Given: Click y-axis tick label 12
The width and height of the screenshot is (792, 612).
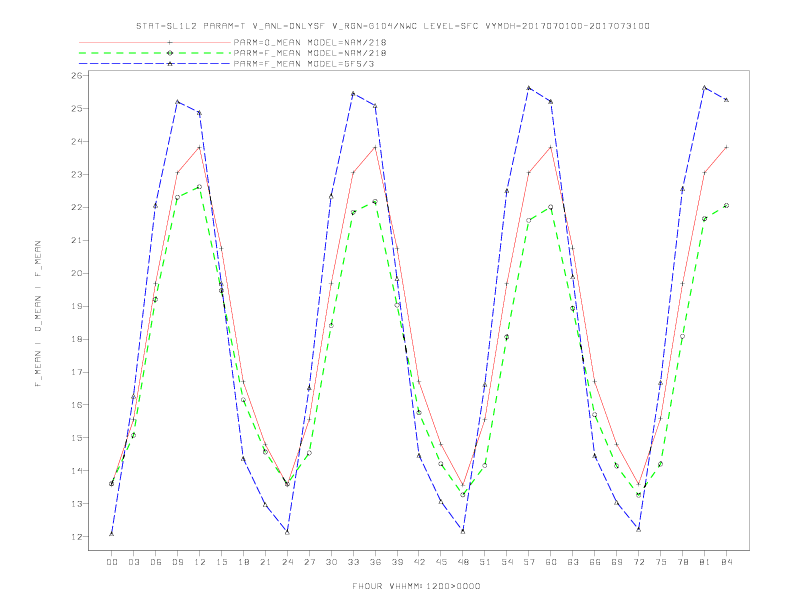Looking at the screenshot, I should coord(77,537).
